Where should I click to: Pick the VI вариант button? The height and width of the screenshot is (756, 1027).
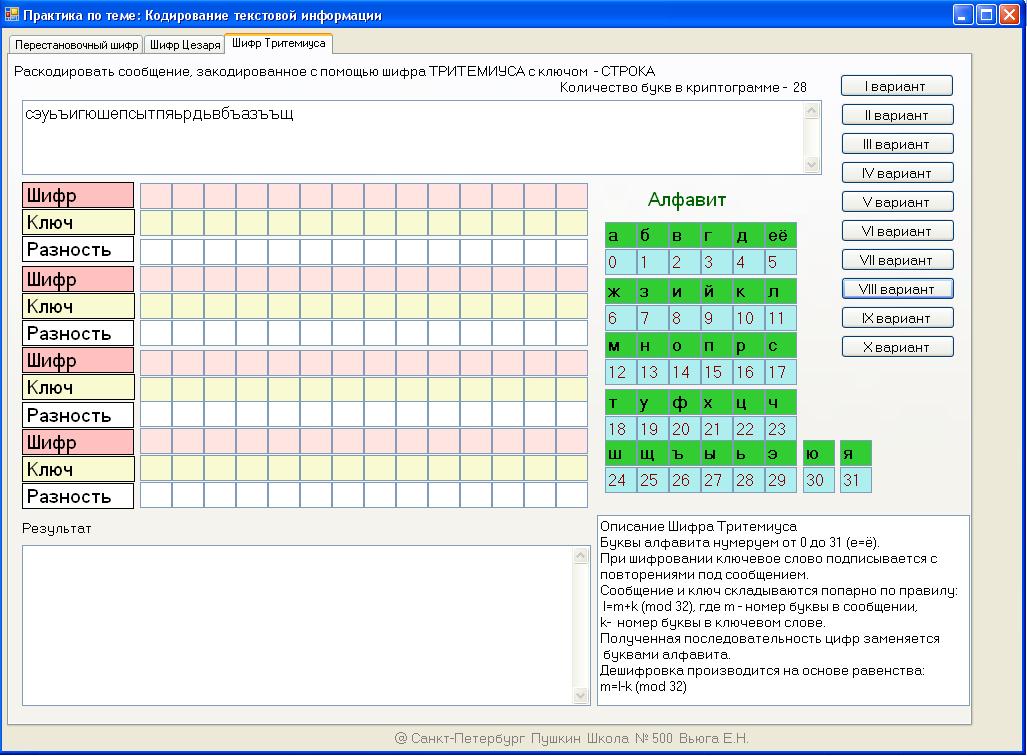(x=897, y=231)
